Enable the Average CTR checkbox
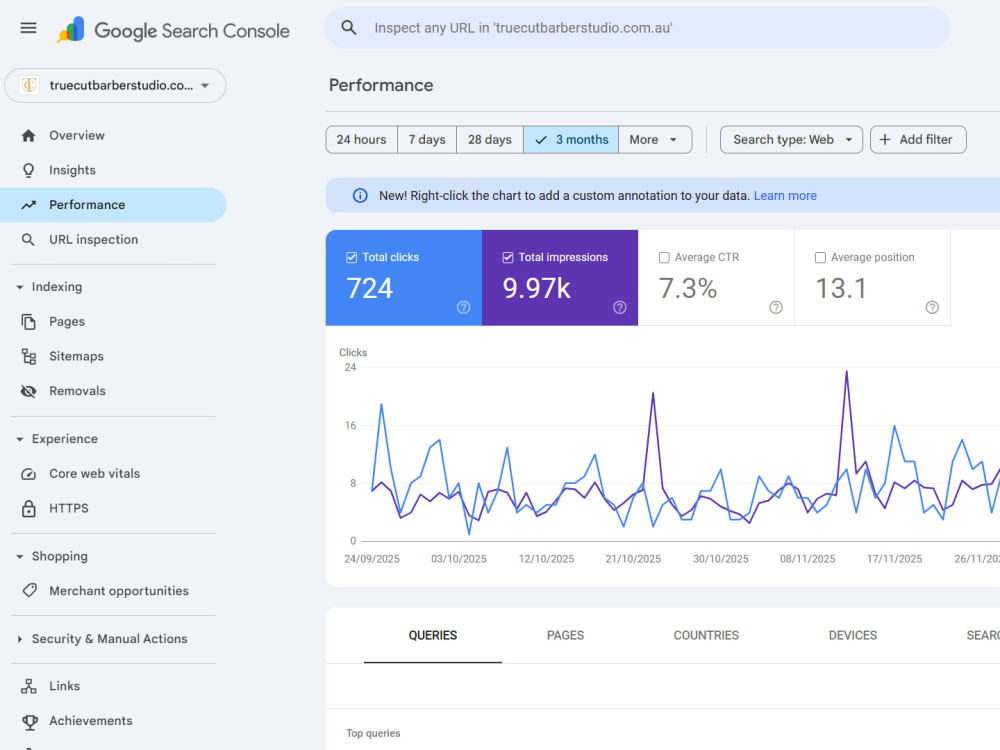The height and width of the screenshot is (750, 1000). pyautogui.click(x=664, y=258)
